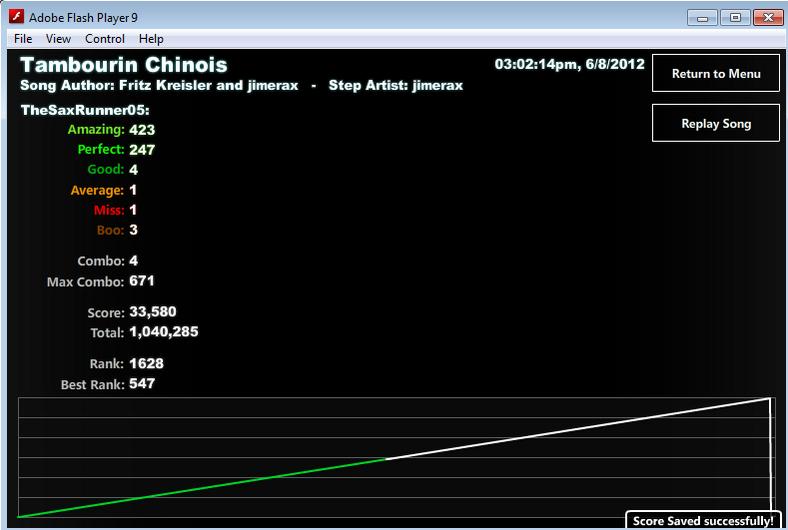Maximize the Flash Player window
788x530 pixels.
(735, 18)
